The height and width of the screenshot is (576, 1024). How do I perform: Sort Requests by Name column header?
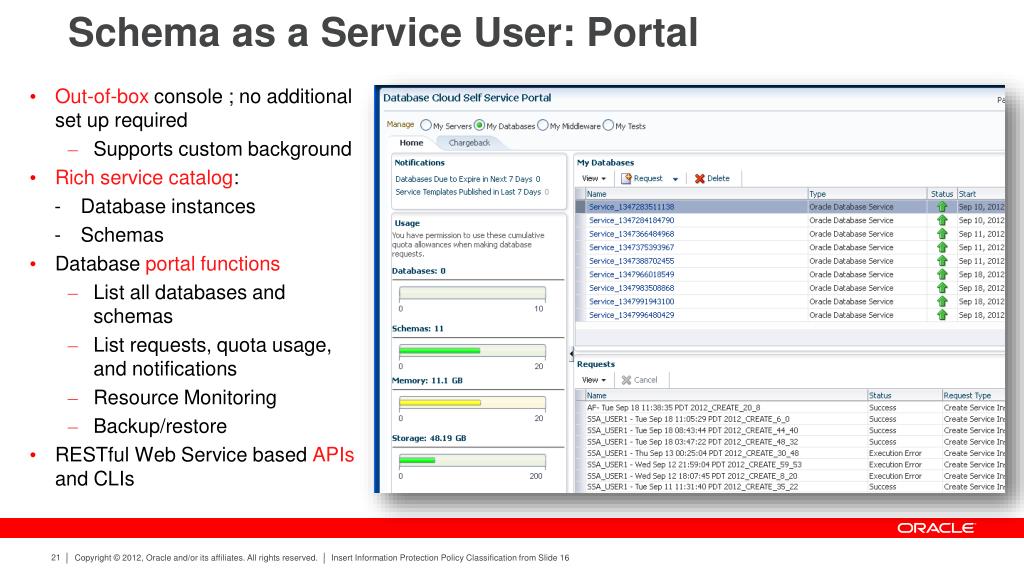725,395
